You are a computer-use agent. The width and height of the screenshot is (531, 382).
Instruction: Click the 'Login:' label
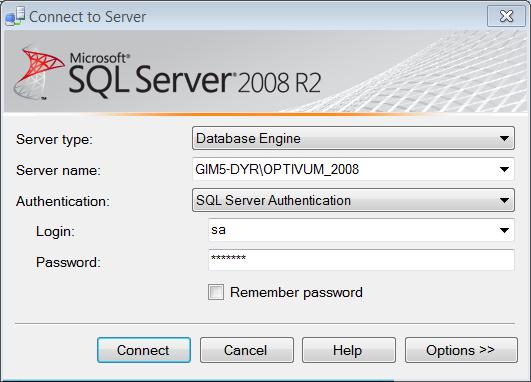[55, 232]
